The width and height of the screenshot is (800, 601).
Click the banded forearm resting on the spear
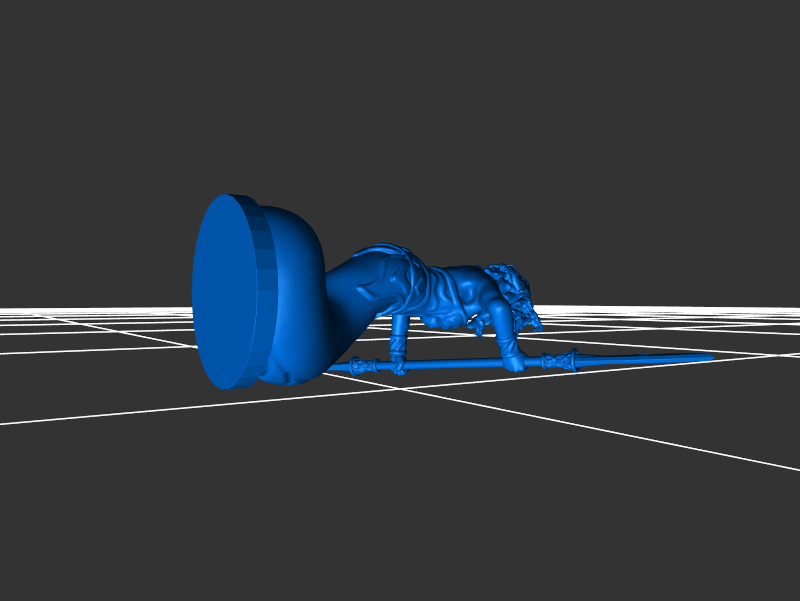coord(399,350)
